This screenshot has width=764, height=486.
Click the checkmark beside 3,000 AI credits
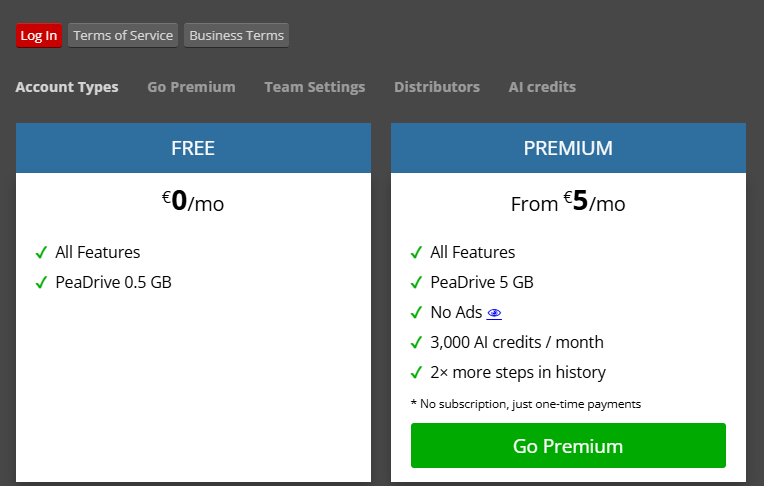(416, 342)
